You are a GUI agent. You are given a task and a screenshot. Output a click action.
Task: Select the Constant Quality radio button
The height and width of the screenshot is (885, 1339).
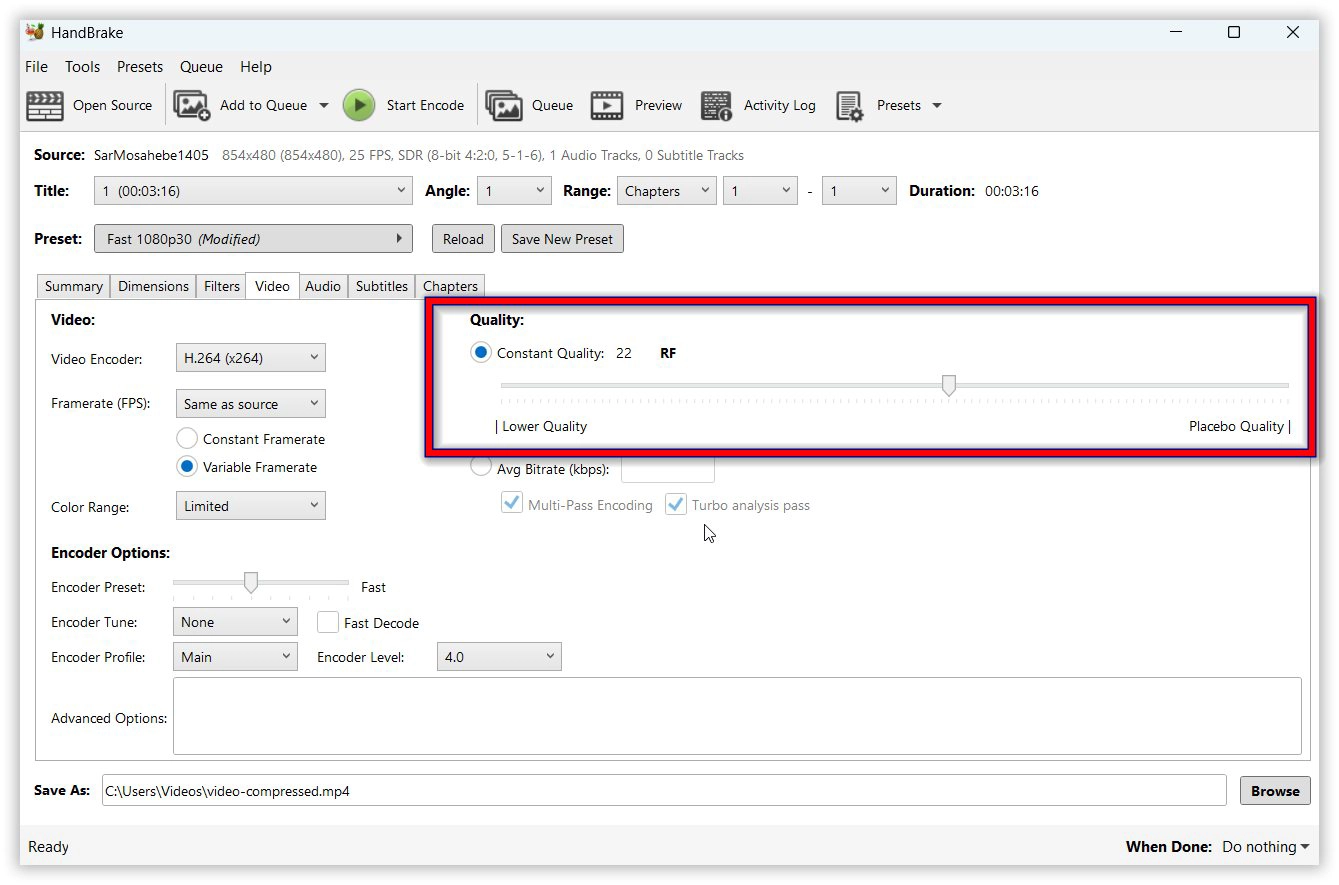[x=481, y=353]
